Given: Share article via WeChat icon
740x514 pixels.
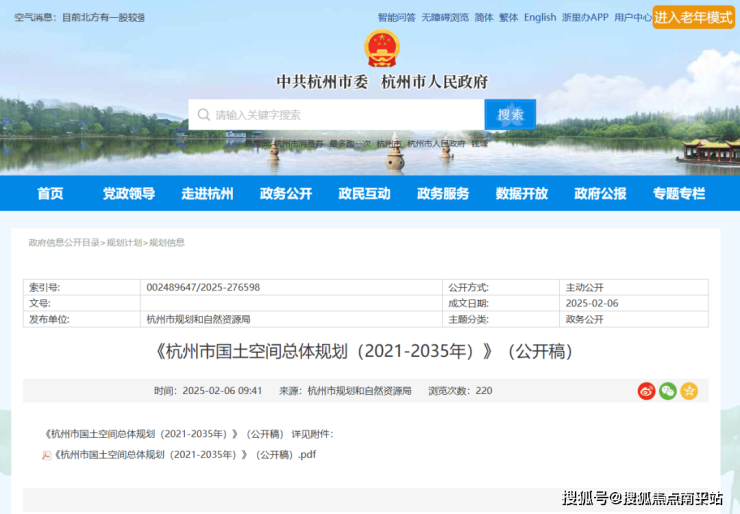Looking at the screenshot, I should (667, 391).
